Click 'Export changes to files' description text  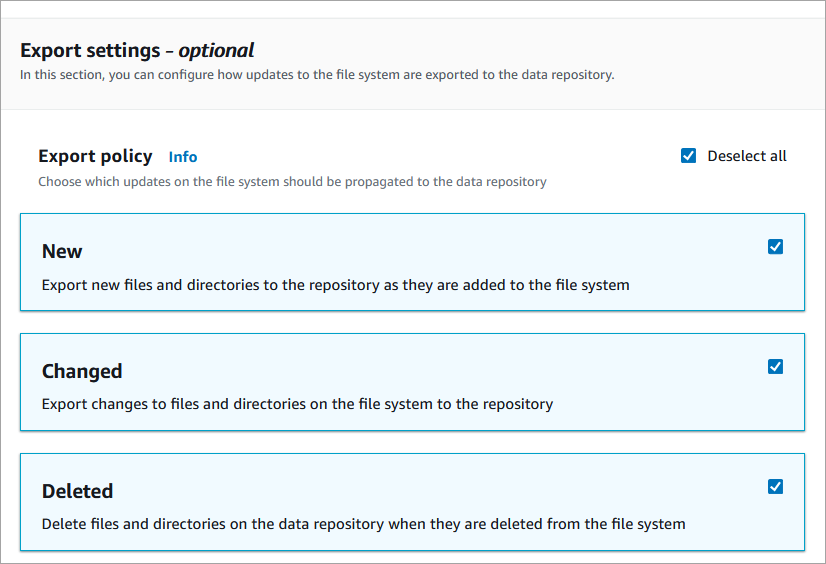(297, 405)
